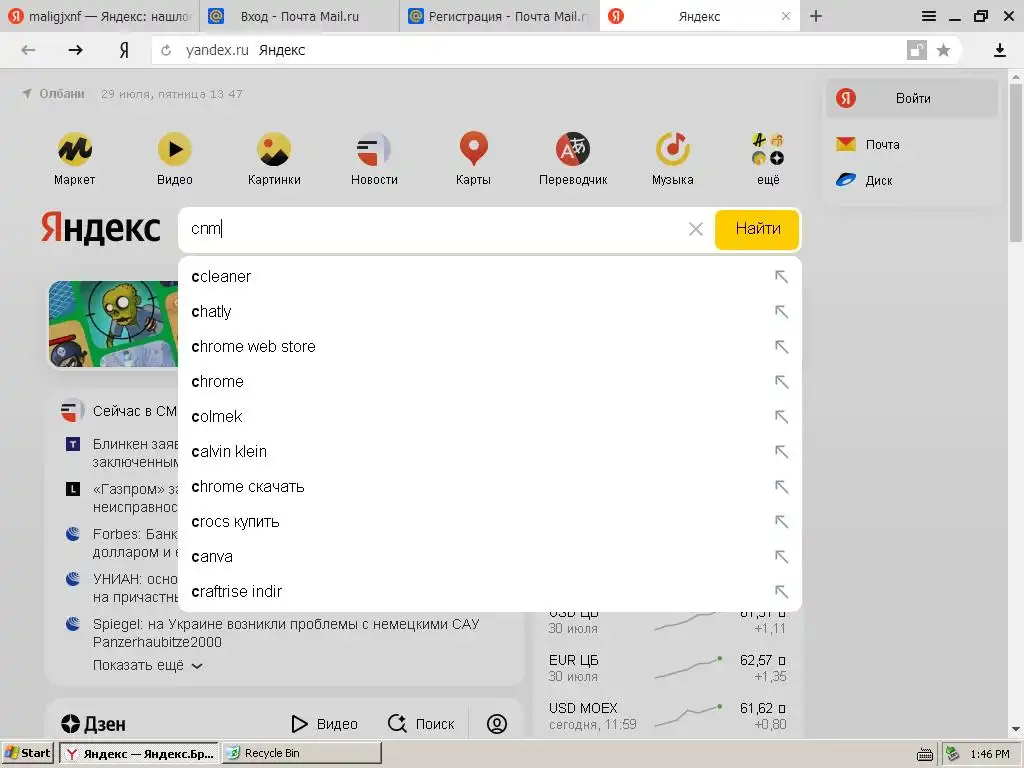Screen dimensions: 1024x768
Task: Insert the 'chatly' suggestion using its arrow icon
Action: click(781, 312)
